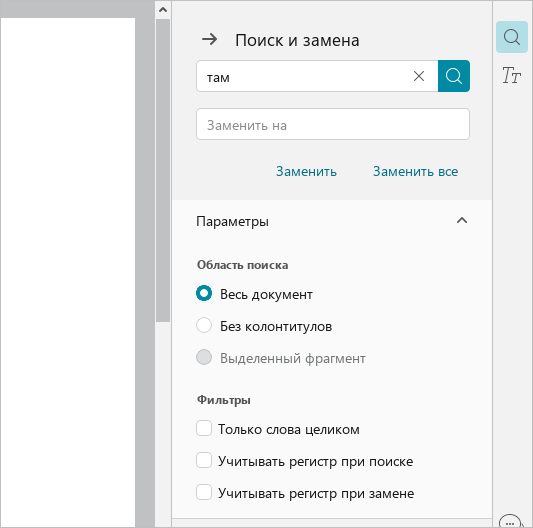The height and width of the screenshot is (528, 533).
Task: Run the search with the teal magnifier button
Action: [454, 76]
